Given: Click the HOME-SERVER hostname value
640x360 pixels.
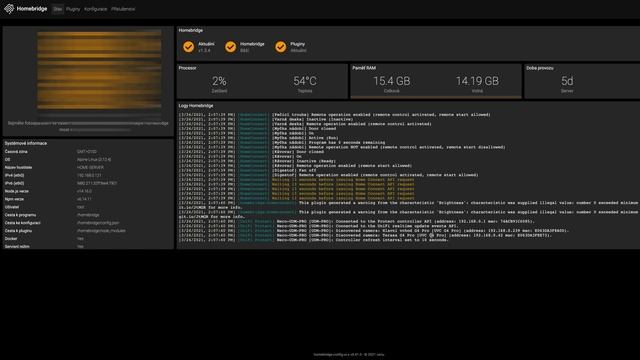Looking at the screenshot, I should pyautogui.click(x=90, y=167).
